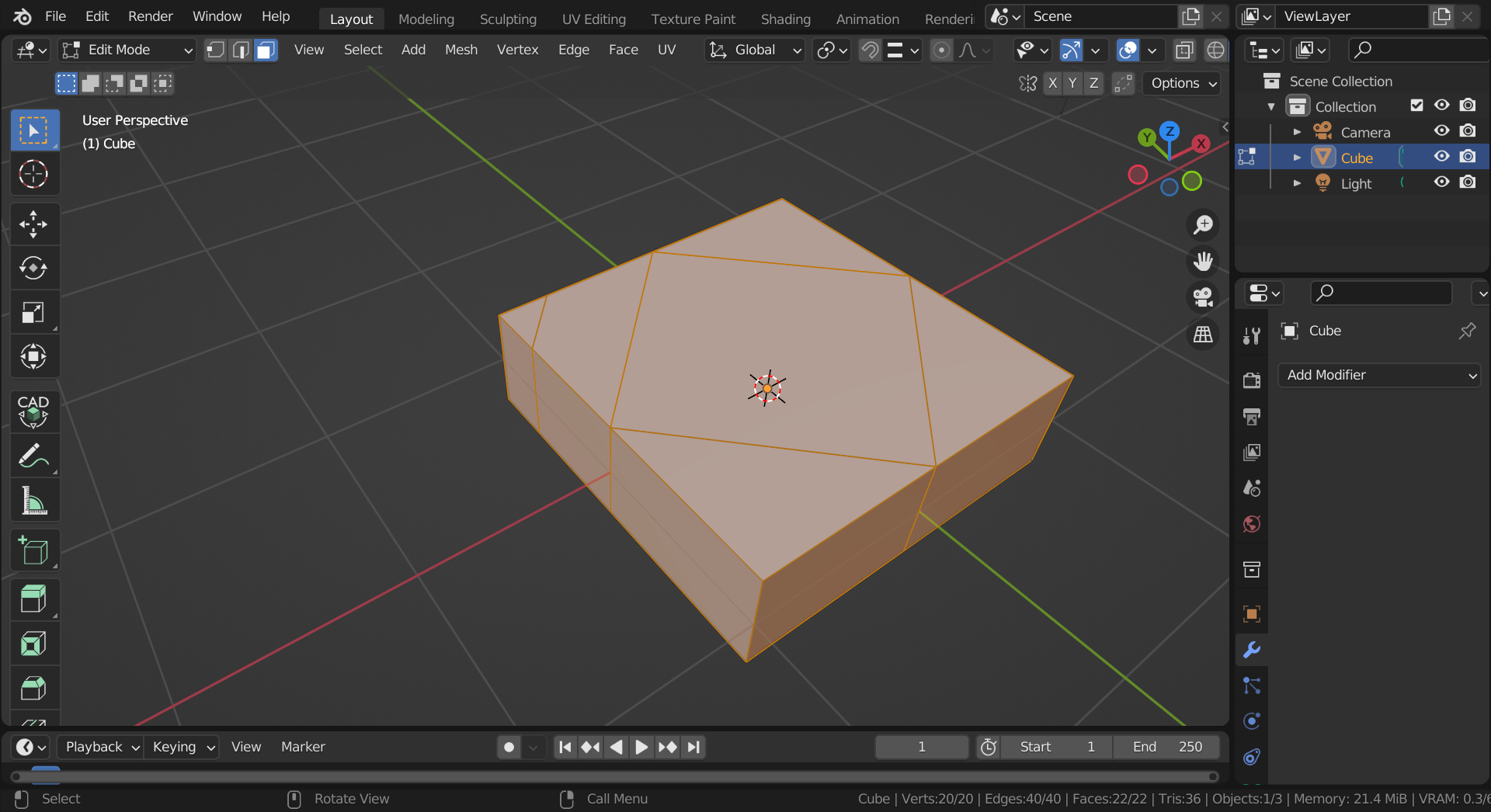Open the Render menu
Image resolution: width=1491 pixels, height=812 pixels.
[x=151, y=16]
